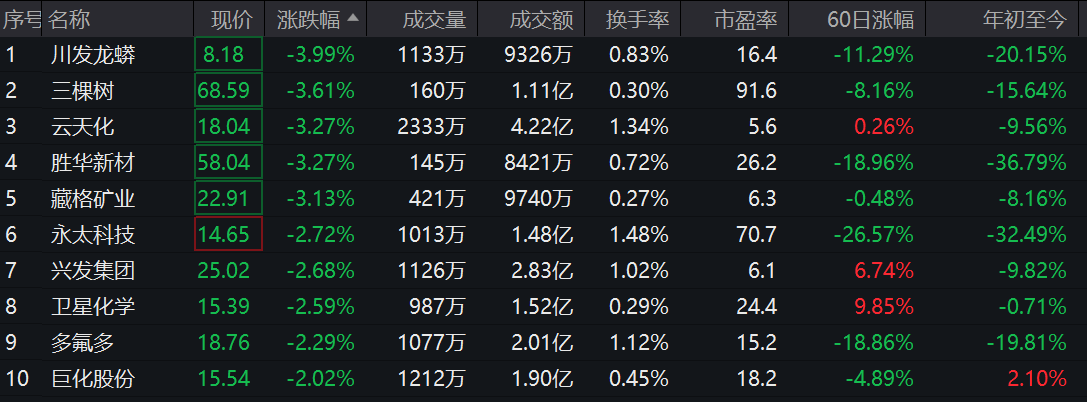This screenshot has width=1087, height=402.
Task: Click the year-to-date value 2.10%
Action: [x=1038, y=379]
